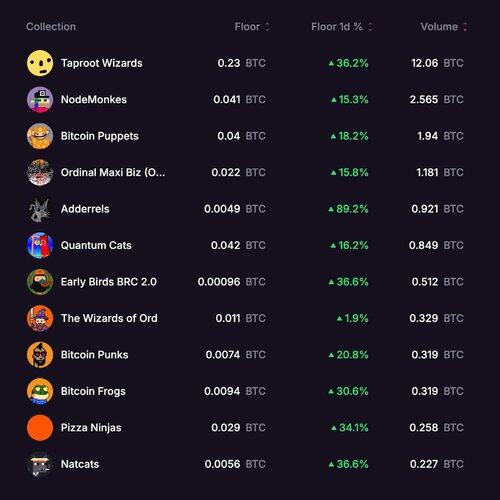The height and width of the screenshot is (500, 500).
Task: Sort by Floor column arrows
Action: coord(267,27)
